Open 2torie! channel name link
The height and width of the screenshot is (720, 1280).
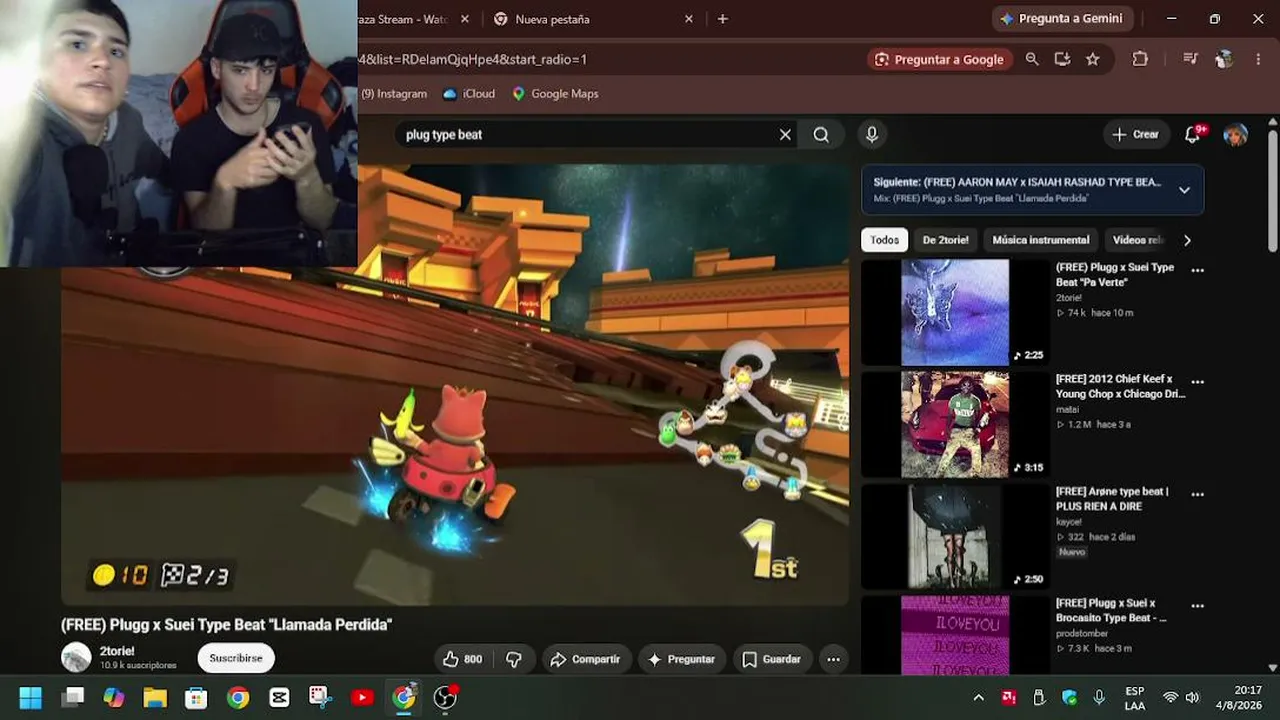coord(117,651)
